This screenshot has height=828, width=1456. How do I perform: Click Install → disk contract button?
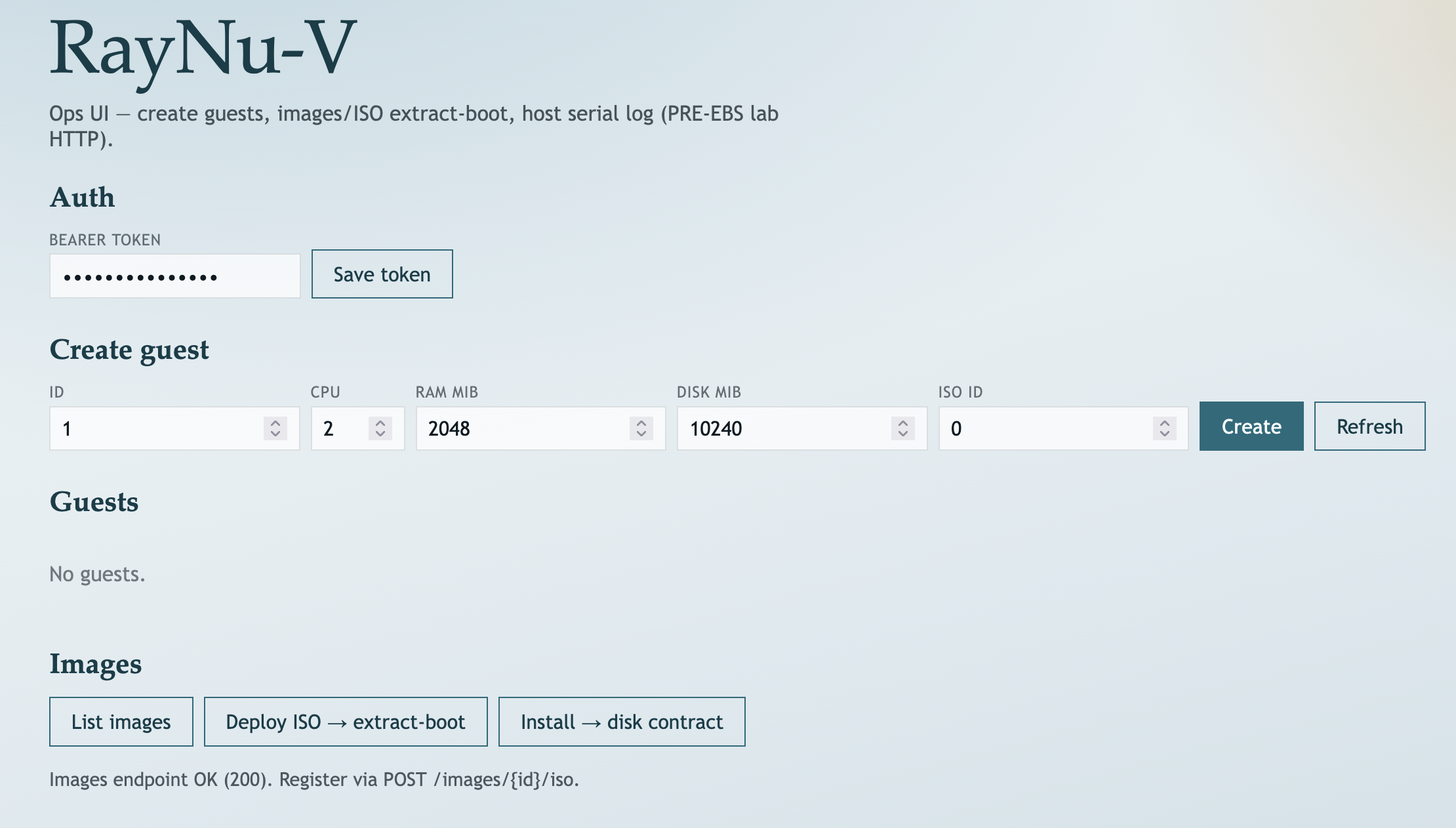coord(622,722)
